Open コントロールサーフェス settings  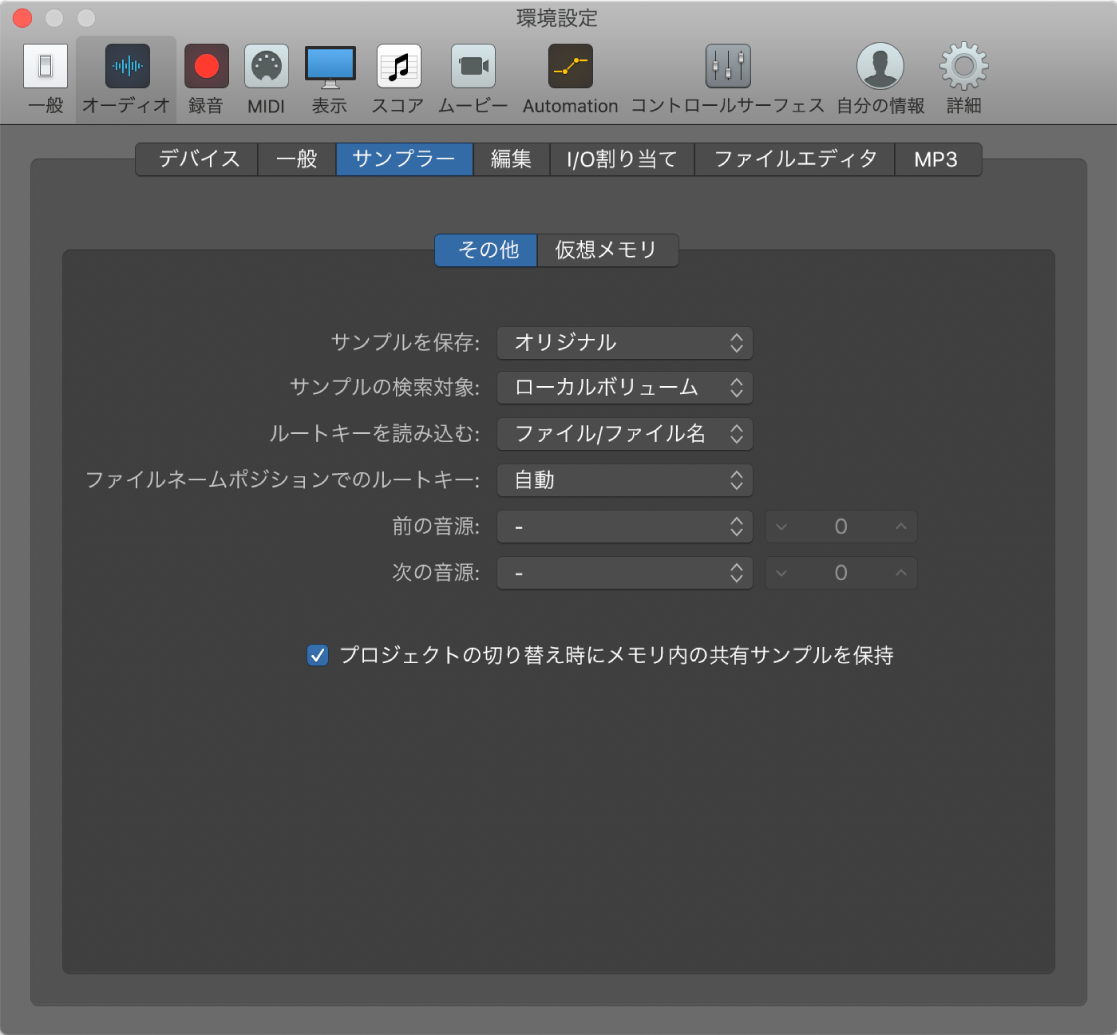point(727,75)
